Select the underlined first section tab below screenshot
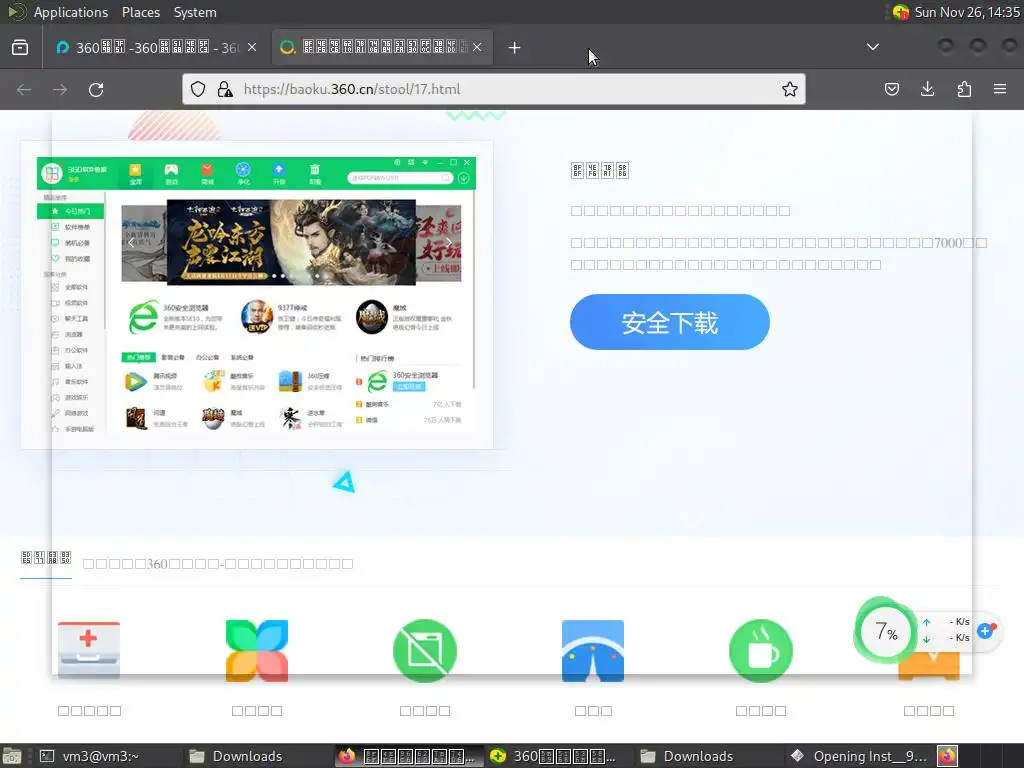Viewport: 1024px width, 768px height. (46, 558)
